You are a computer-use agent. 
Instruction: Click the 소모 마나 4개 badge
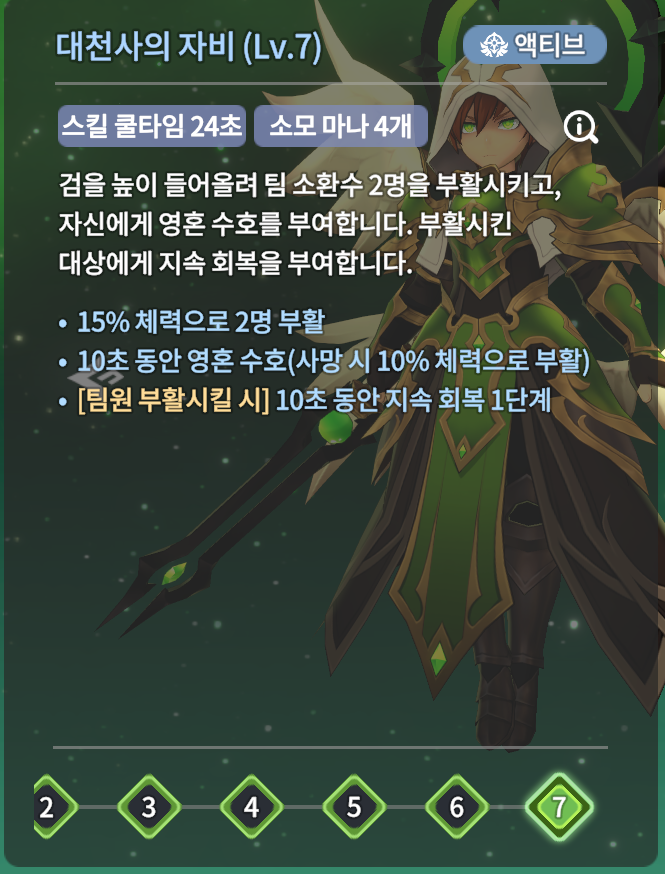click(341, 127)
